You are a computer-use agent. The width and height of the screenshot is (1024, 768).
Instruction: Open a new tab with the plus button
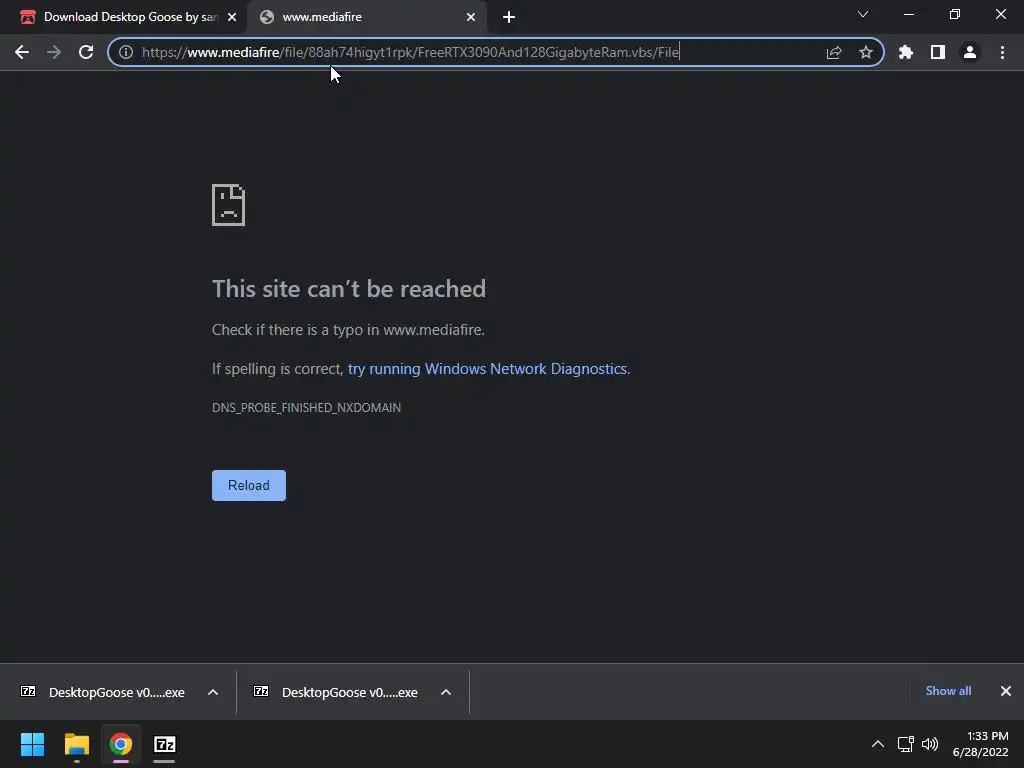(x=509, y=17)
